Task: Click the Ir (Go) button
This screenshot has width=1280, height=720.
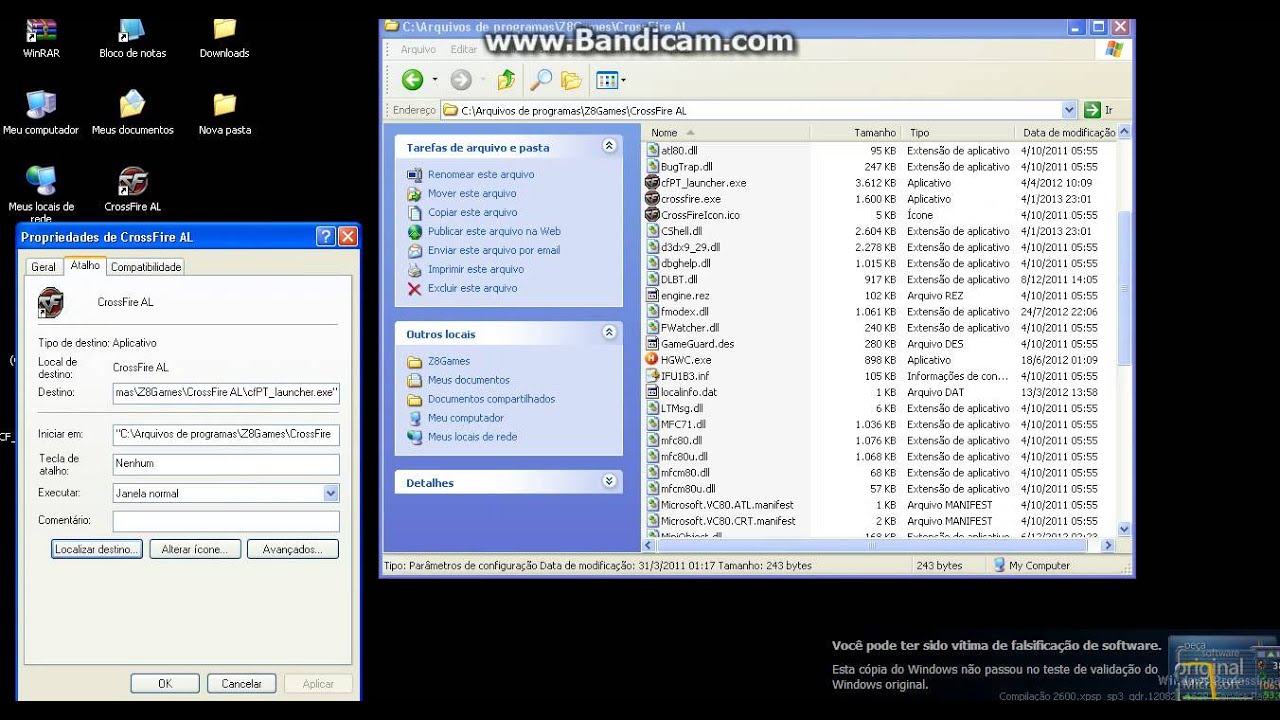Action: 1099,110
